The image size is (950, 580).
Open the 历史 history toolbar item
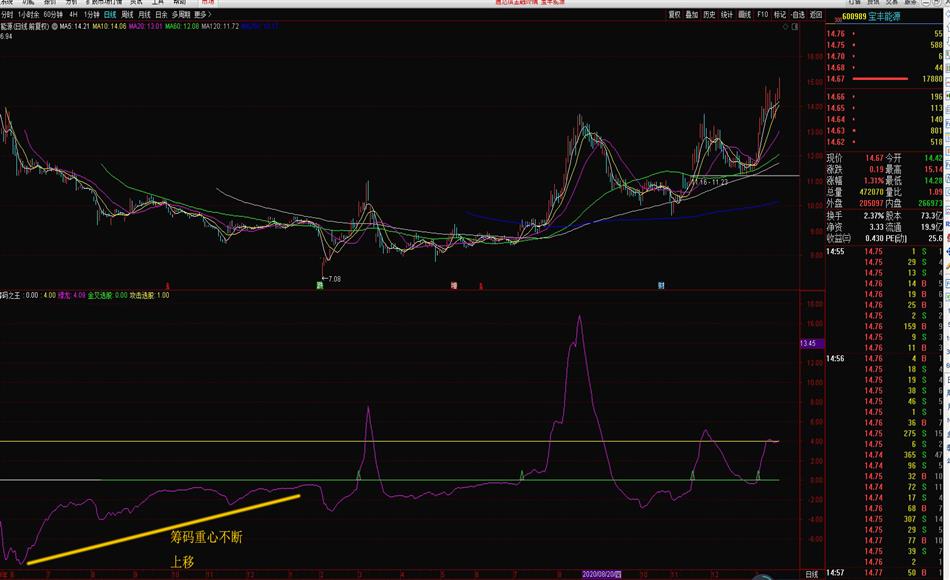click(x=709, y=15)
